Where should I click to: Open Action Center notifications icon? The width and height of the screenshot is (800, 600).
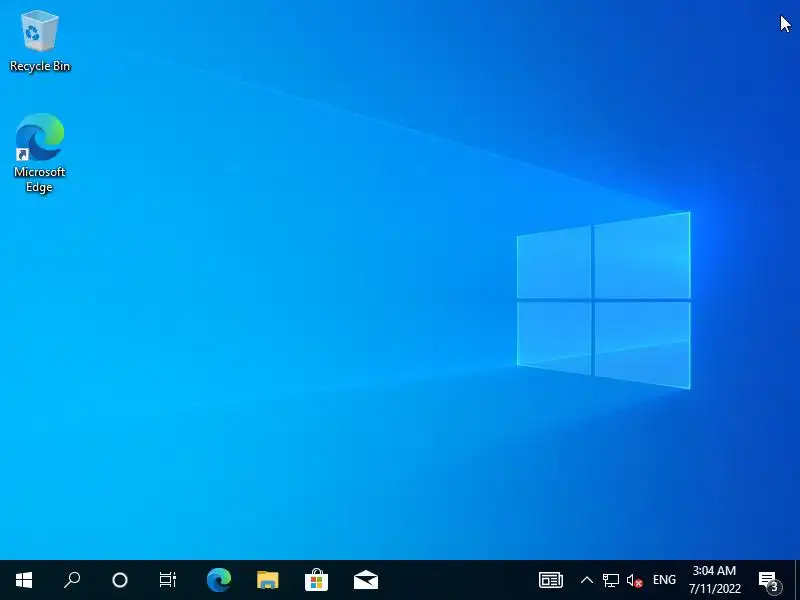[770, 580]
